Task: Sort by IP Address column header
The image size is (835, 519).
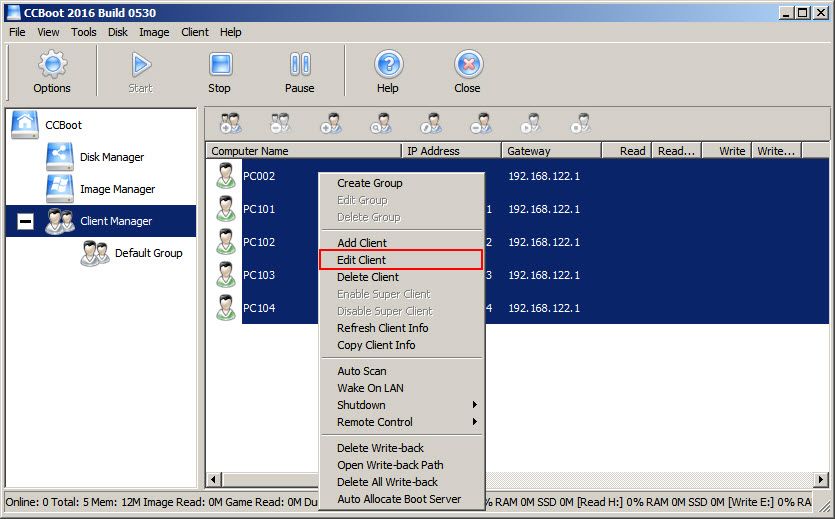Action: (x=452, y=151)
